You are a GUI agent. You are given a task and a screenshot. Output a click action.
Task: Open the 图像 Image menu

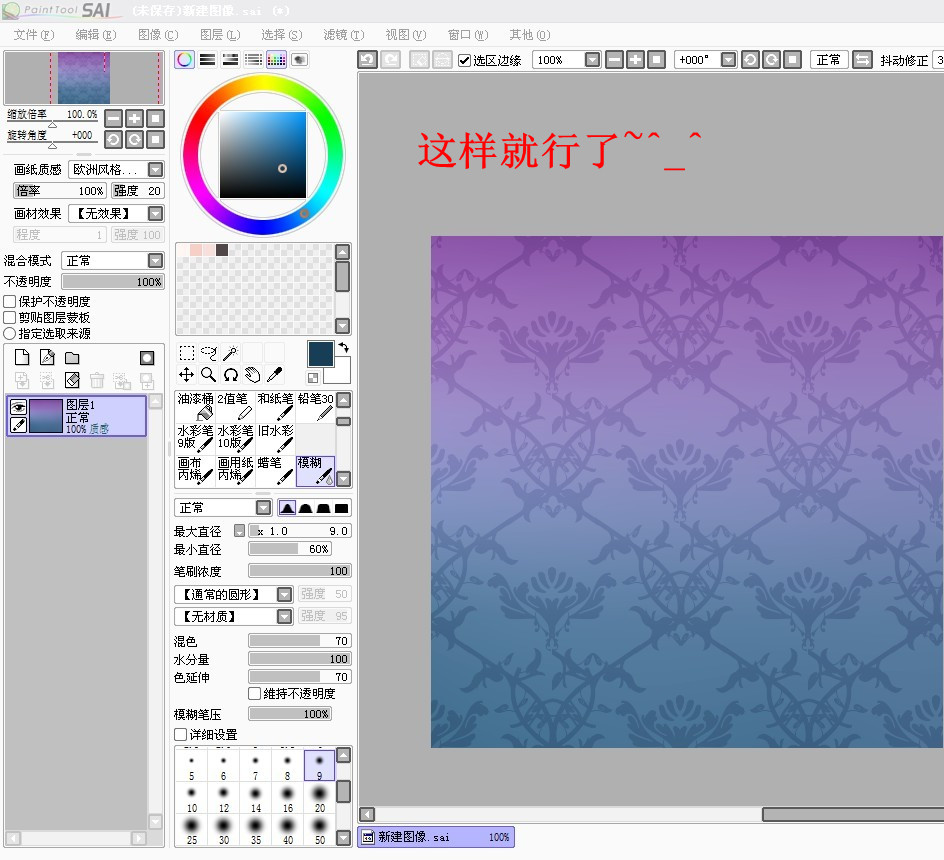(158, 35)
